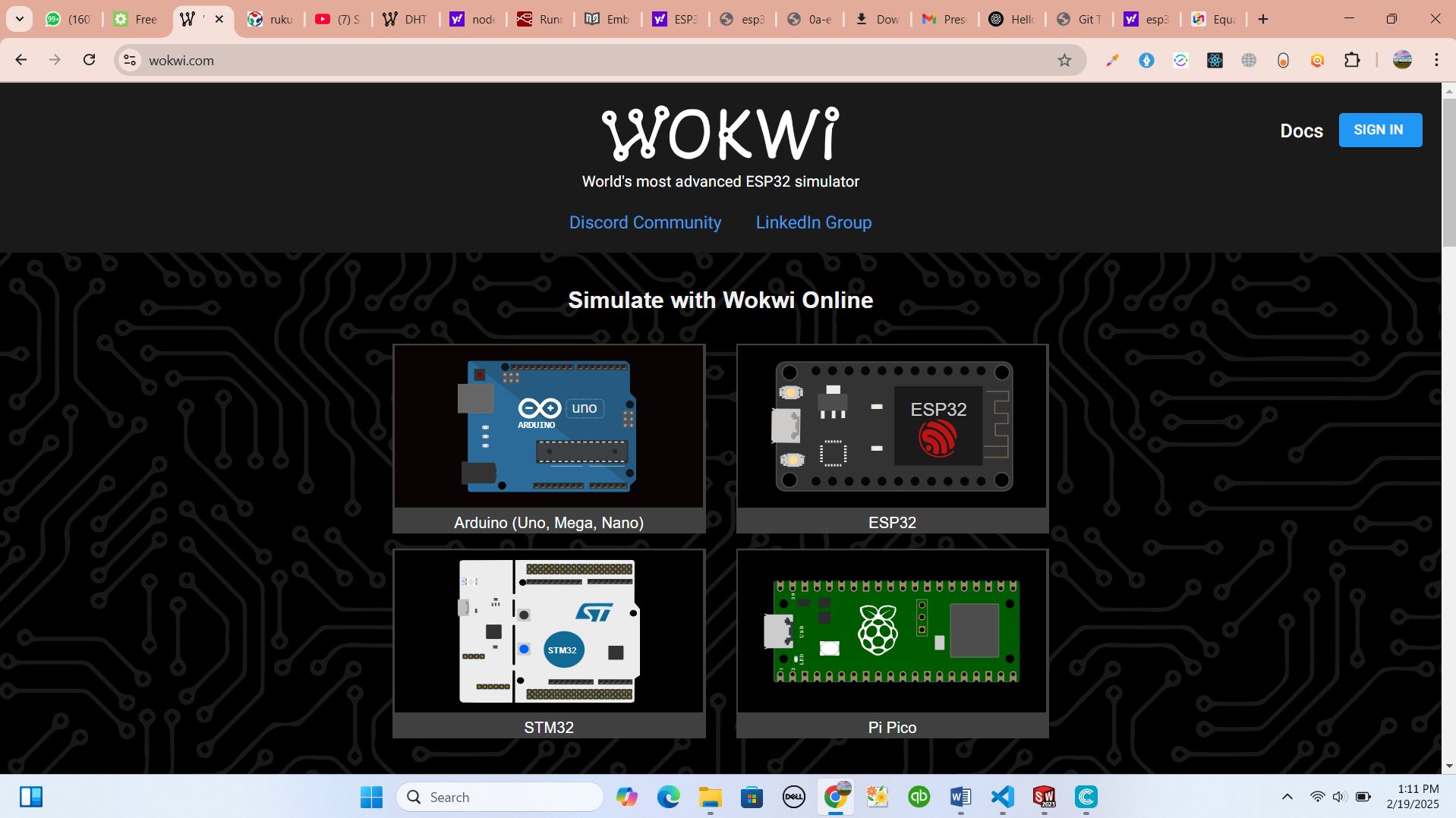Go back using the browser back arrow
The height and width of the screenshot is (818, 1456).
point(21,60)
